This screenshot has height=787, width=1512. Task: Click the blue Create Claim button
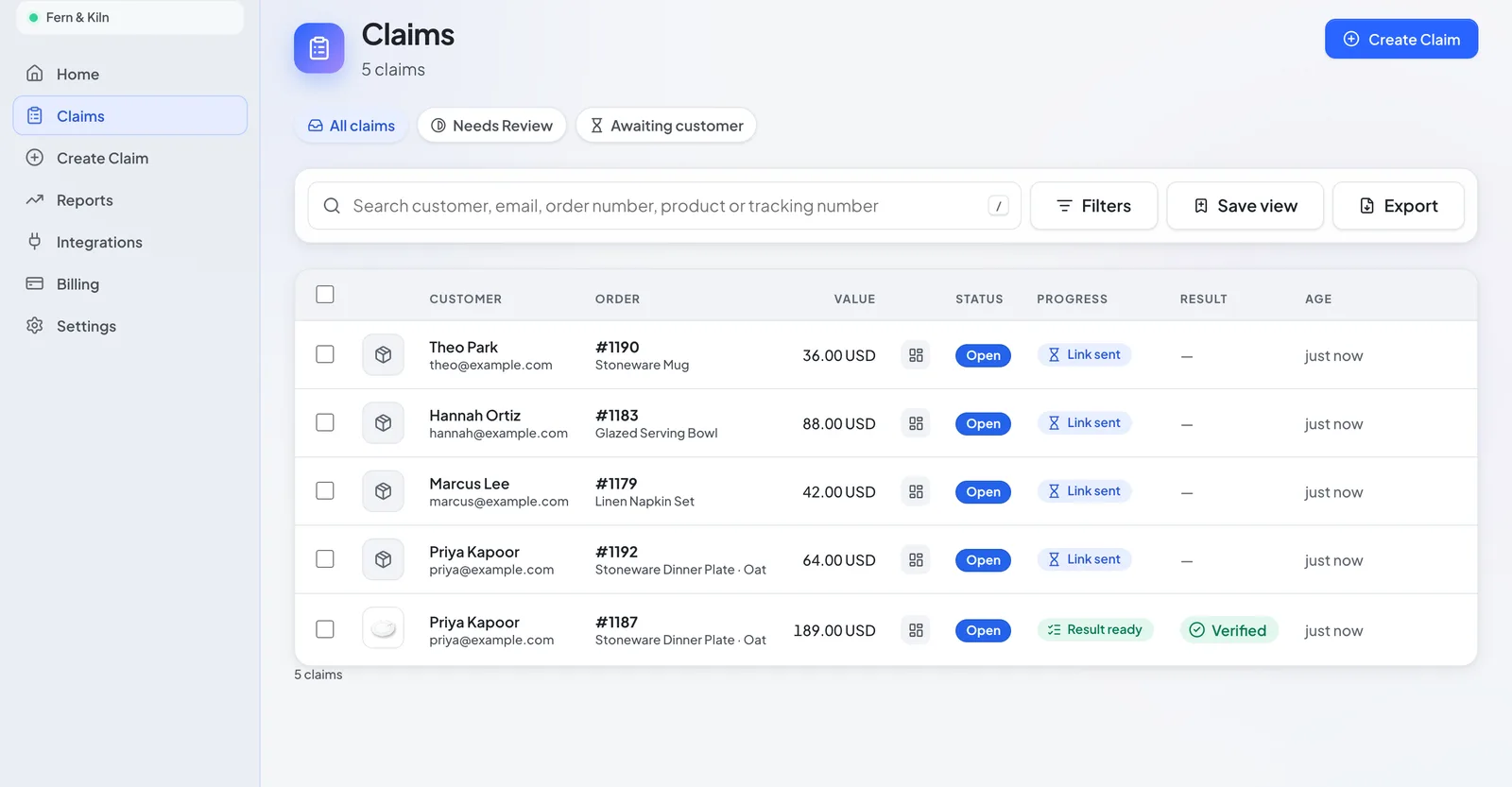(1401, 39)
